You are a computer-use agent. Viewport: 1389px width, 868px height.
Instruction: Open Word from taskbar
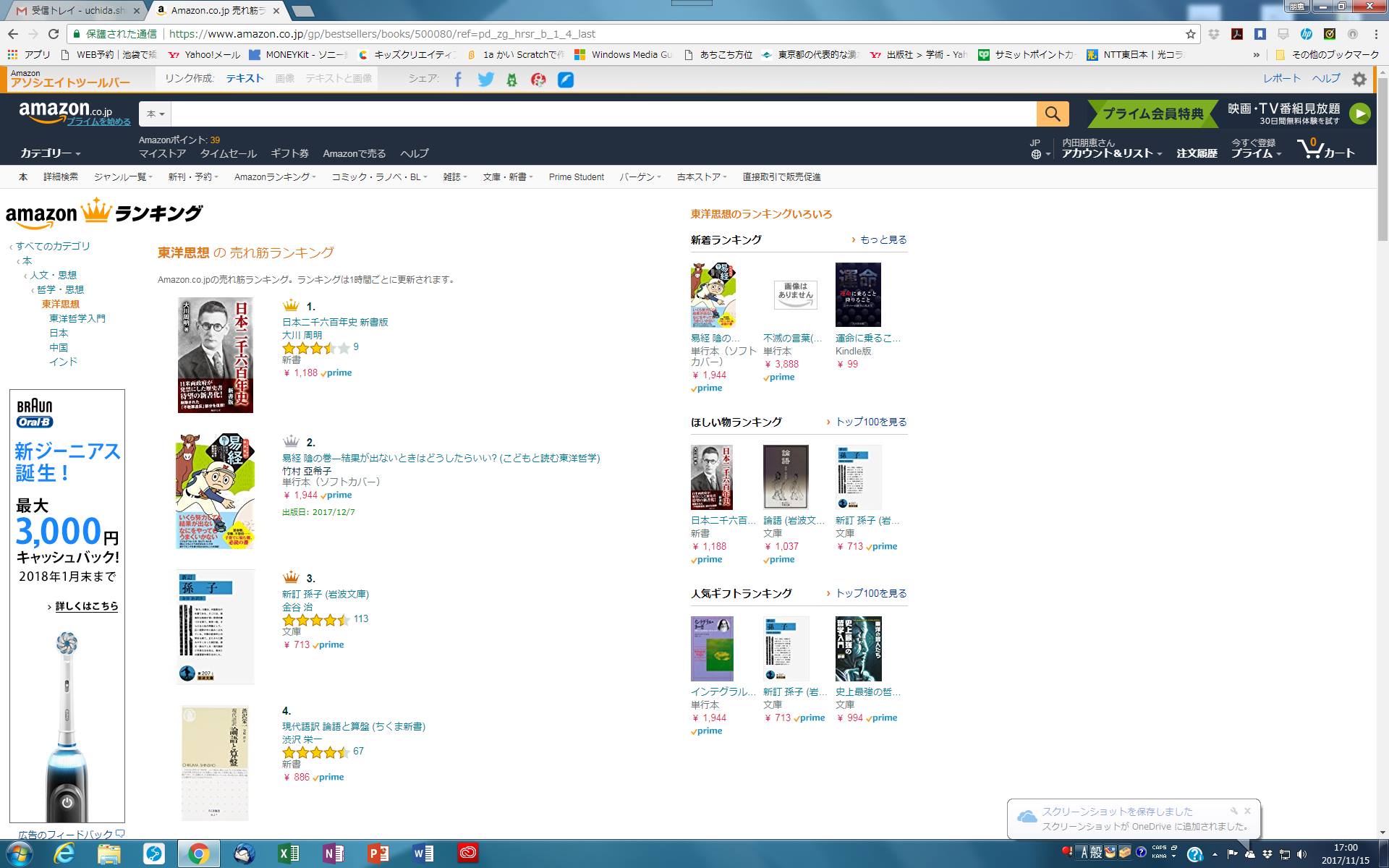423,854
